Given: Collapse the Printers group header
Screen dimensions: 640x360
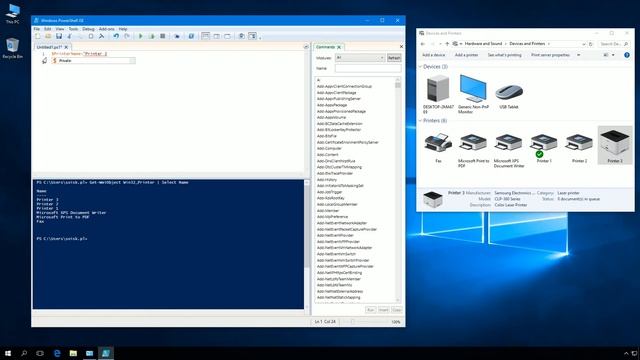Looking at the screenshot, I should pos(420,121).
